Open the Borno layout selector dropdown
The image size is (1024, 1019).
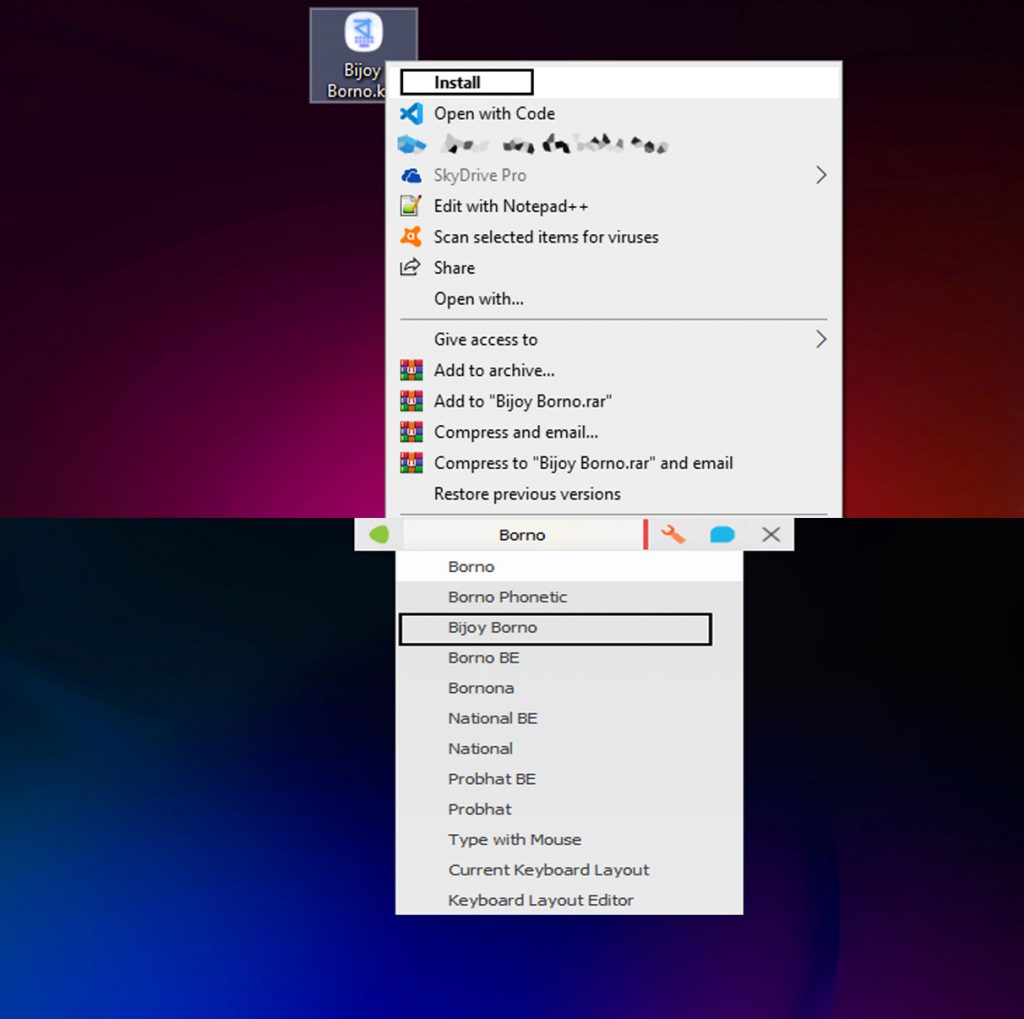coord(522,535)
